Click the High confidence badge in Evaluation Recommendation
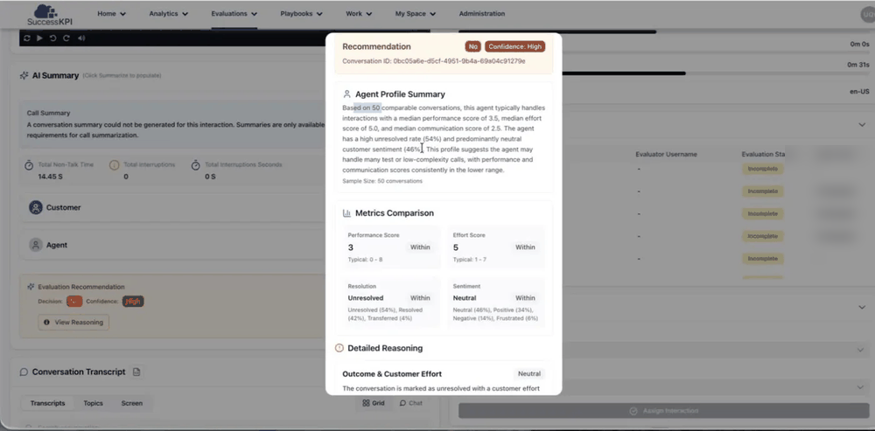875x431 pixels. click(133, 301)
